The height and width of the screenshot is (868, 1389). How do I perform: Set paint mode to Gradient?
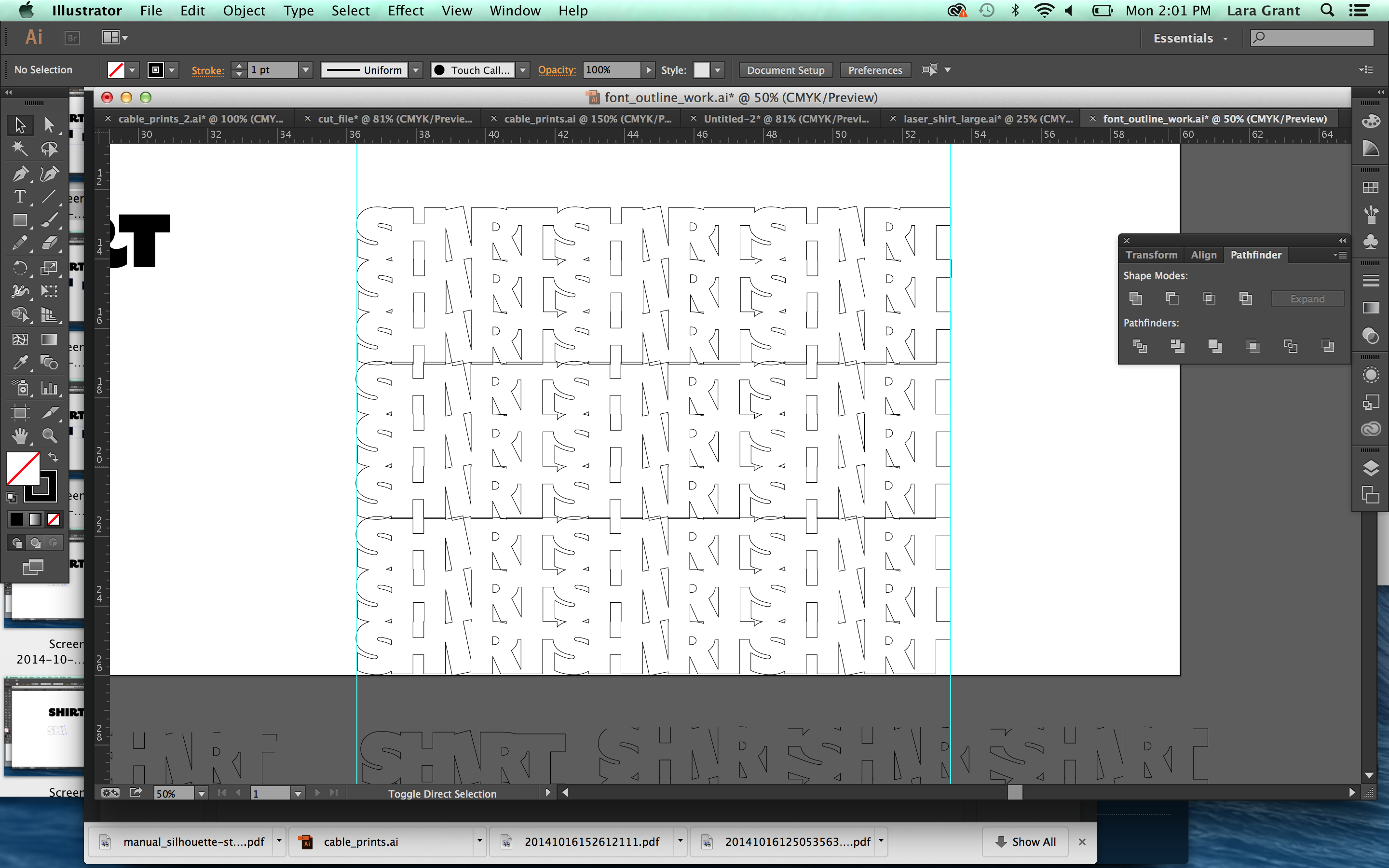click(35, 519)
